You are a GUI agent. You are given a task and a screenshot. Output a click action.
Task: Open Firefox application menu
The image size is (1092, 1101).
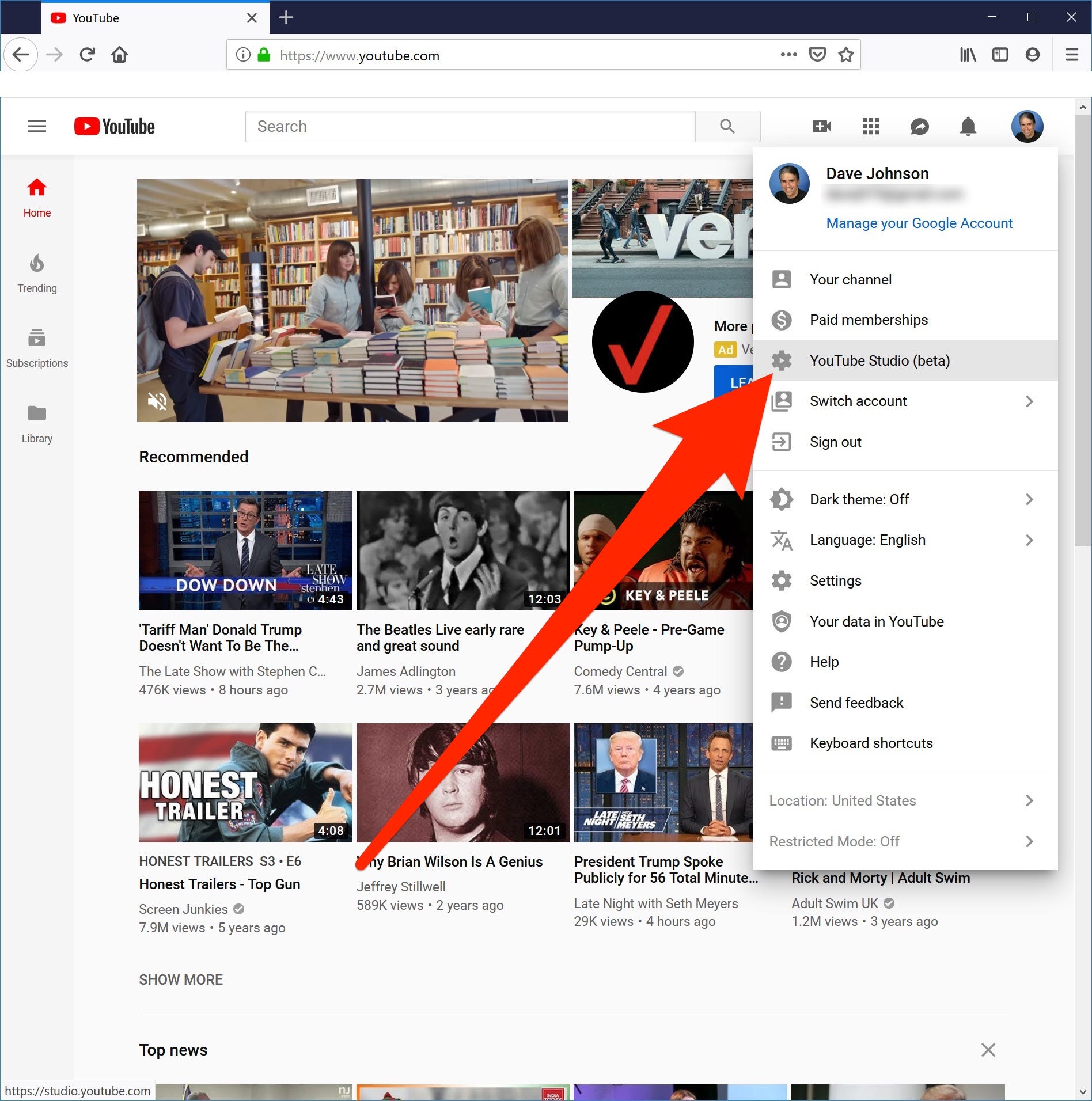pos(1072,55)
